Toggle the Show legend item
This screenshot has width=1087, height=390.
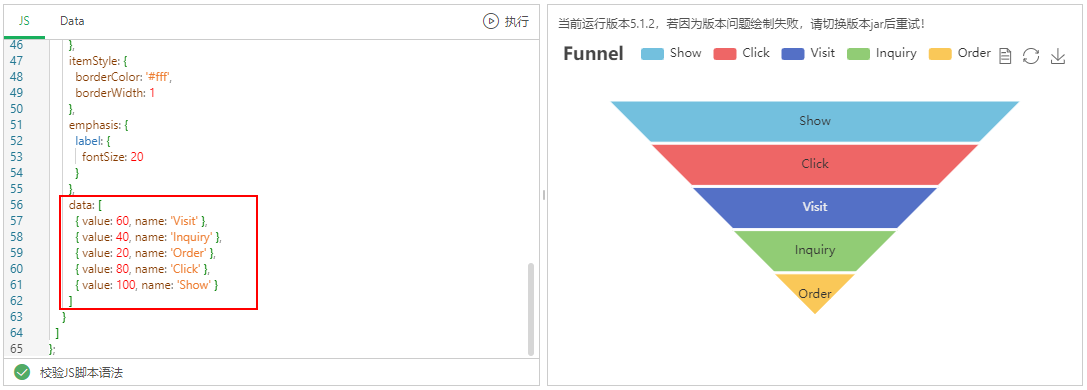pos(671,53)
